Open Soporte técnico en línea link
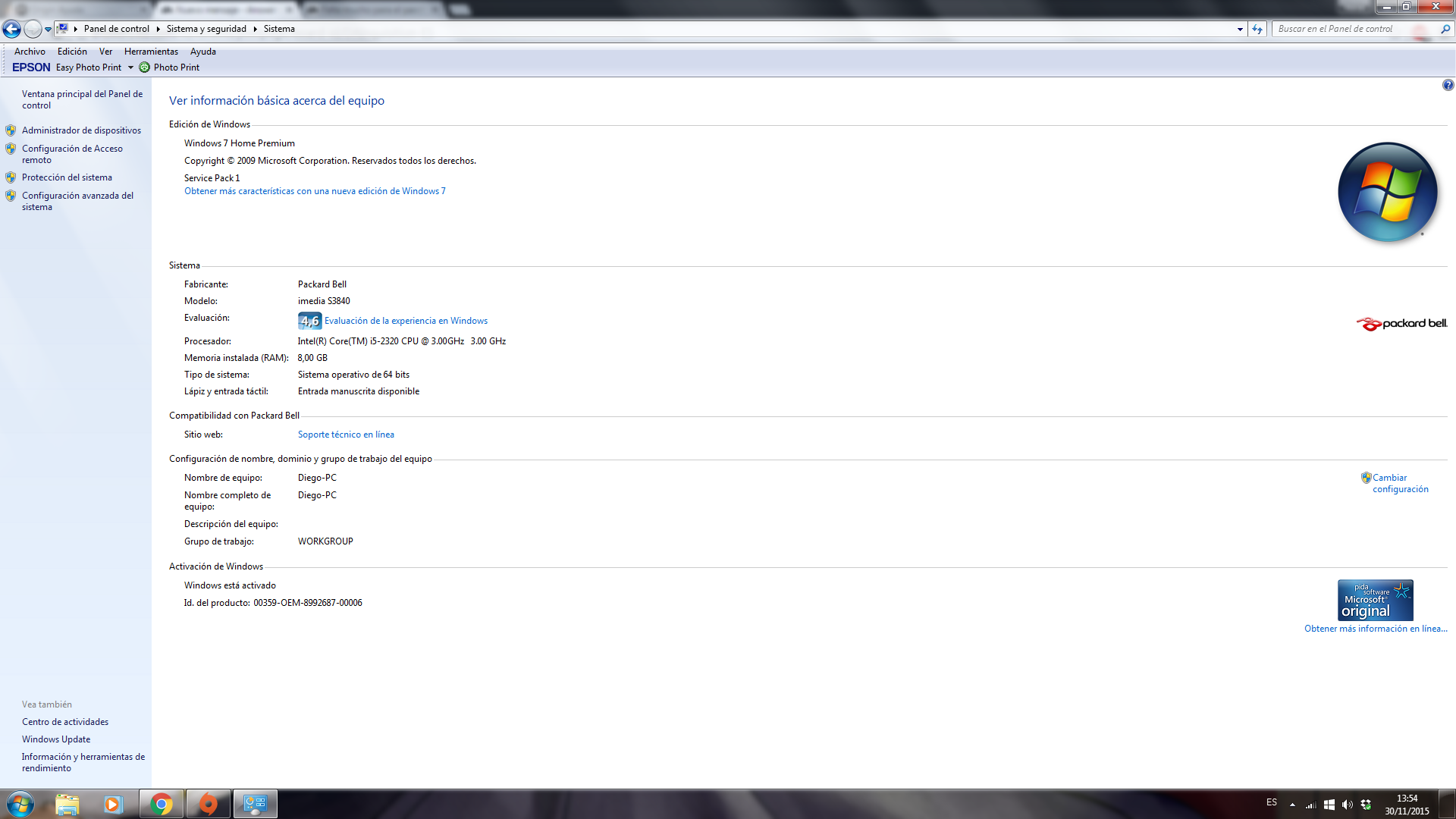Image resolution: width=1456 pixels, height=819 pixels. (x=346, y=435)
